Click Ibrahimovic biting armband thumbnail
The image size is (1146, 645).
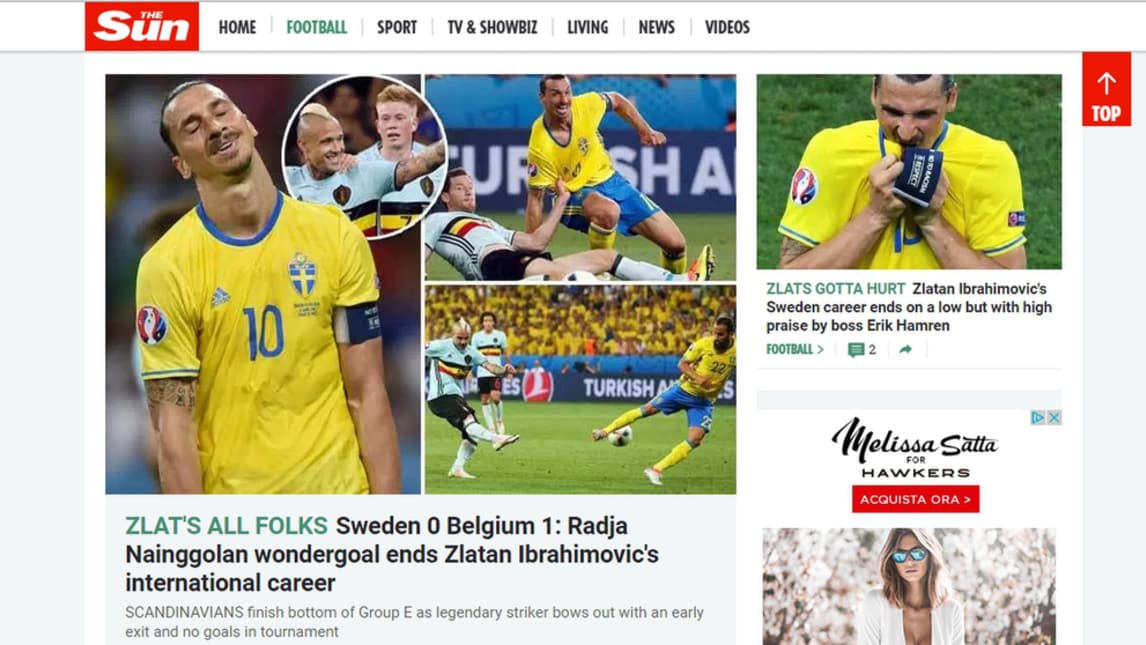pyautogui.click(x=909, y=172)
